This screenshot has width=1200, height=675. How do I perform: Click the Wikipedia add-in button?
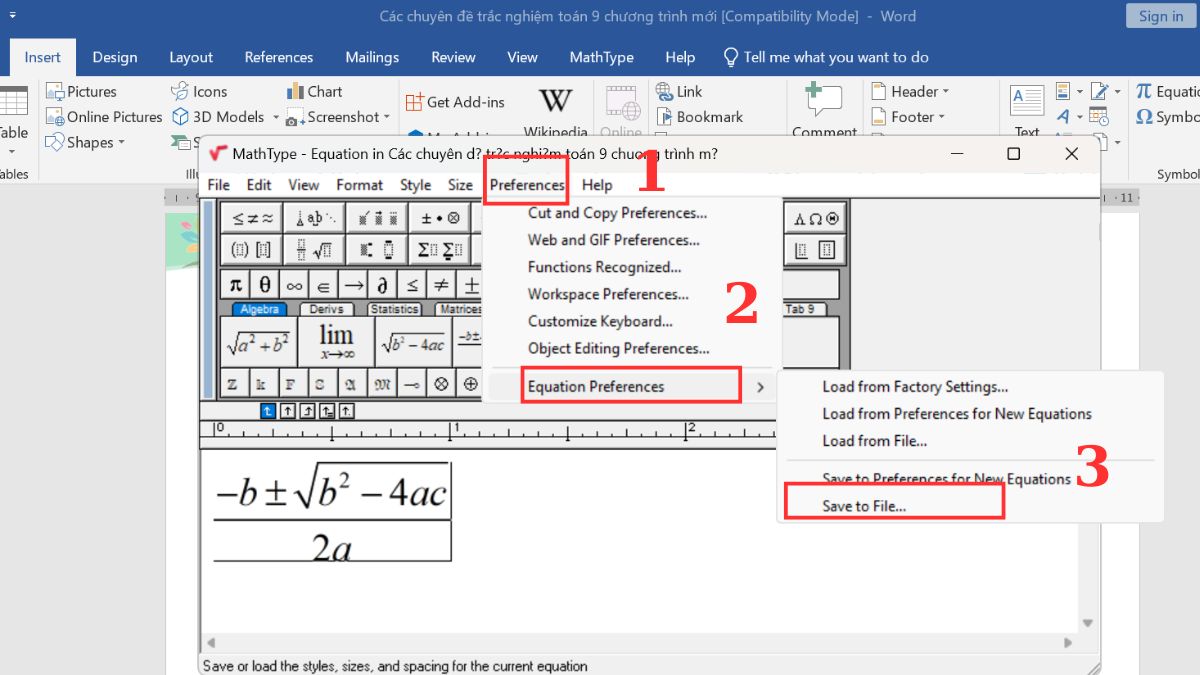coord(556,111)
